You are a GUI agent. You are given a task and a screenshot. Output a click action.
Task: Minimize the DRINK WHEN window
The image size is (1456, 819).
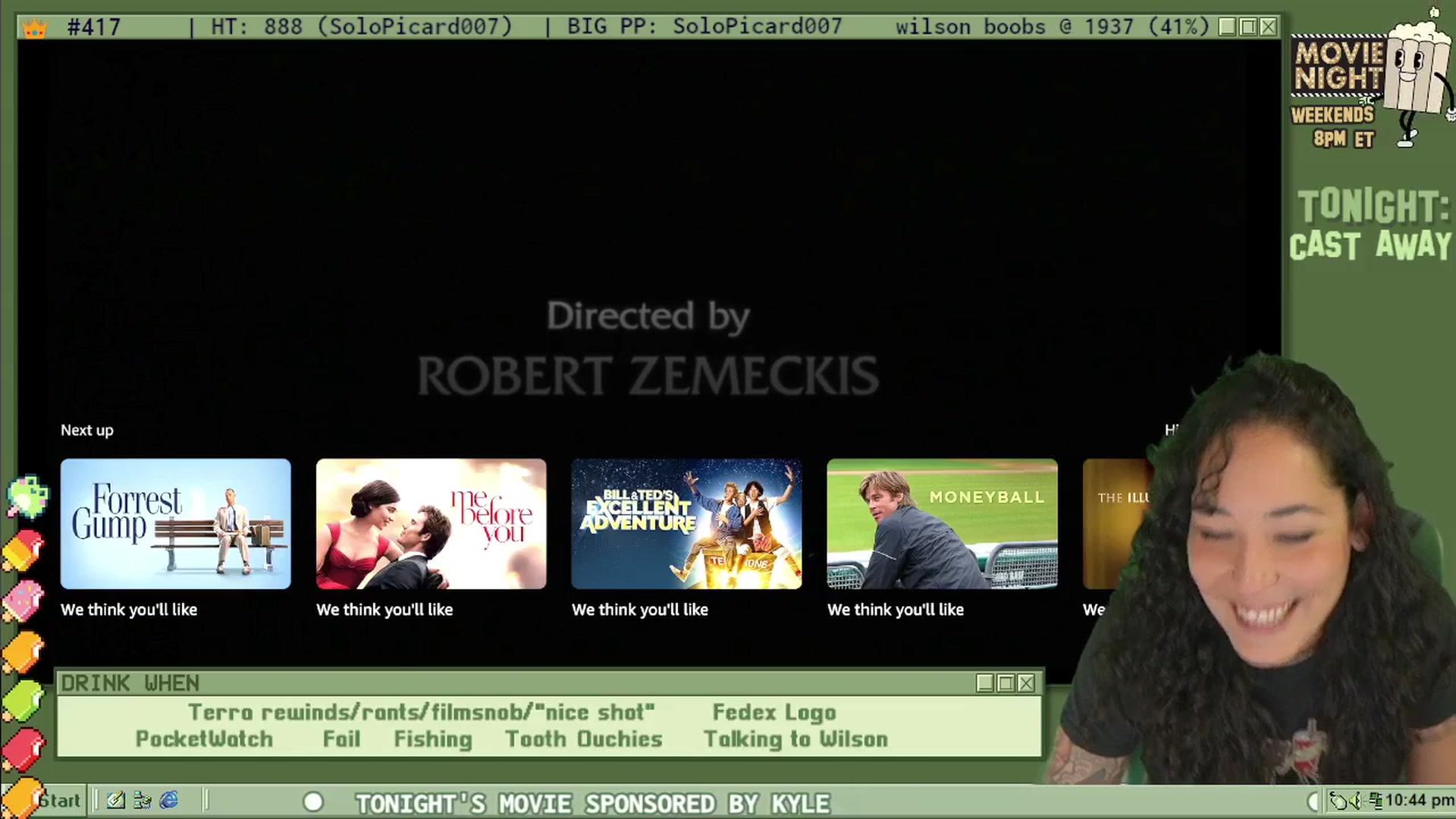pos(985,683)
